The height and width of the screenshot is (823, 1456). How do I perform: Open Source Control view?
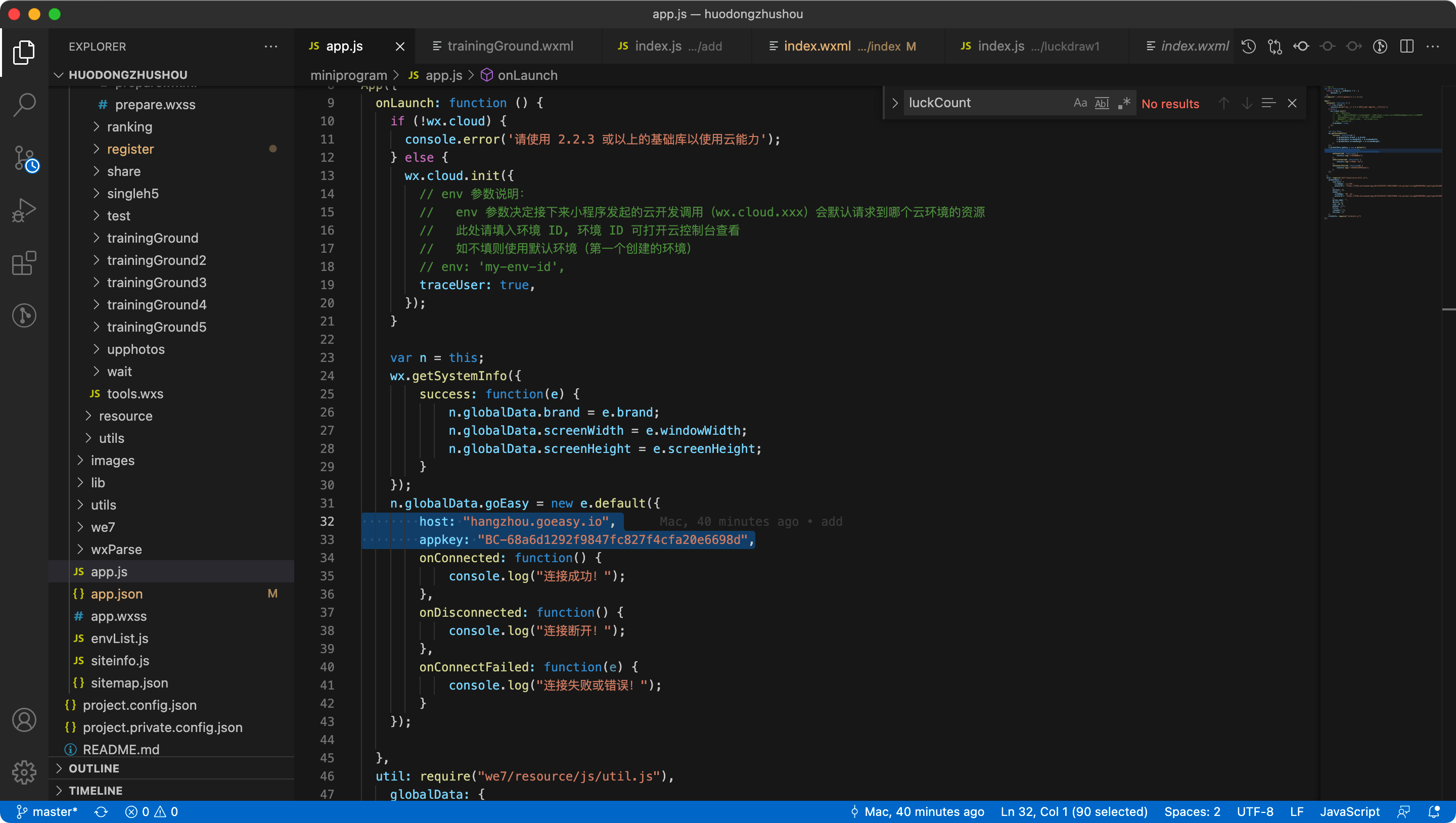click(24, 158)
